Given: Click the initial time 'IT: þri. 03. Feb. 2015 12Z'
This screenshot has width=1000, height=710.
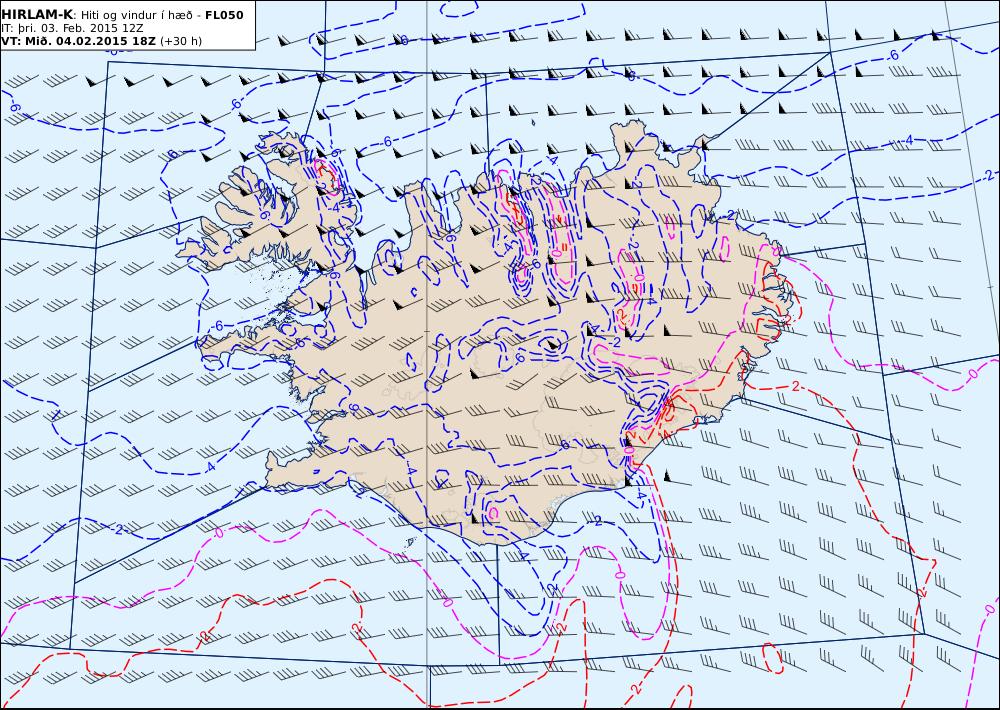Looking at the screenshot, I should (x=72, y=28).
